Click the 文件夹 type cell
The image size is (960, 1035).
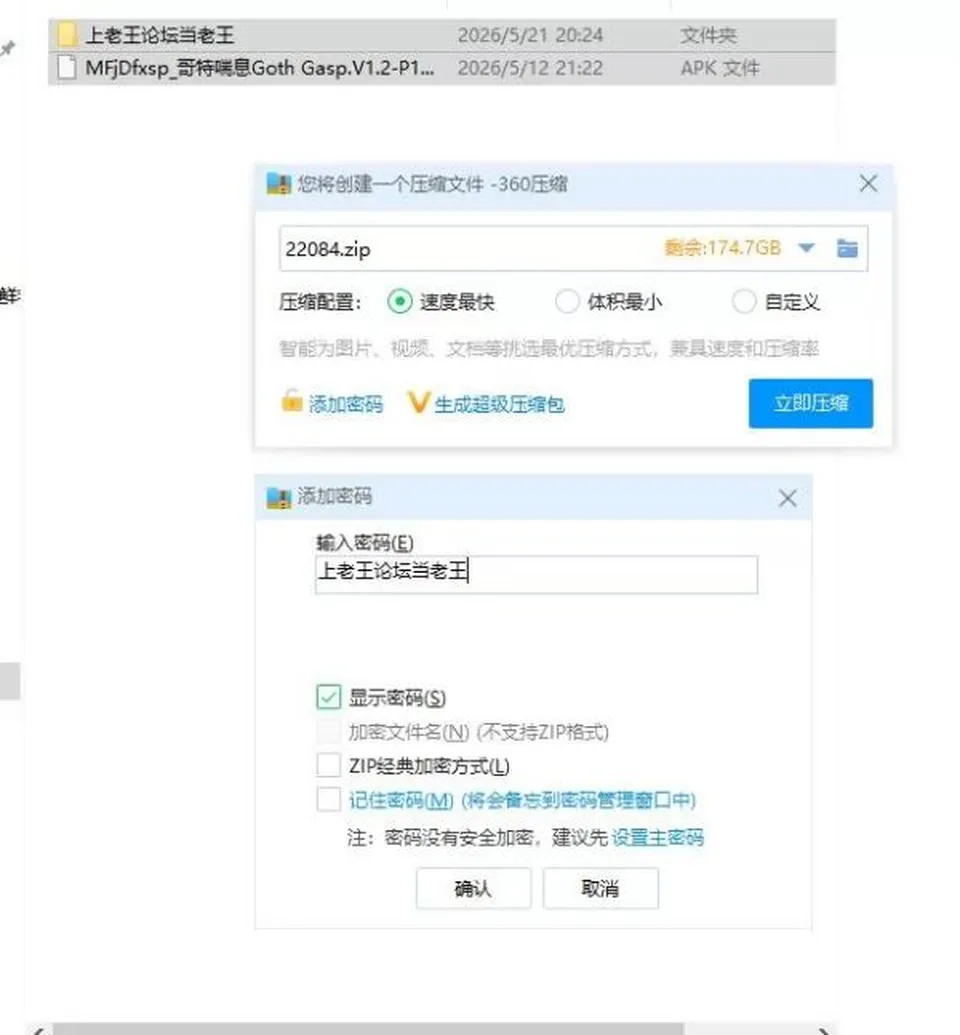(708, 35)
